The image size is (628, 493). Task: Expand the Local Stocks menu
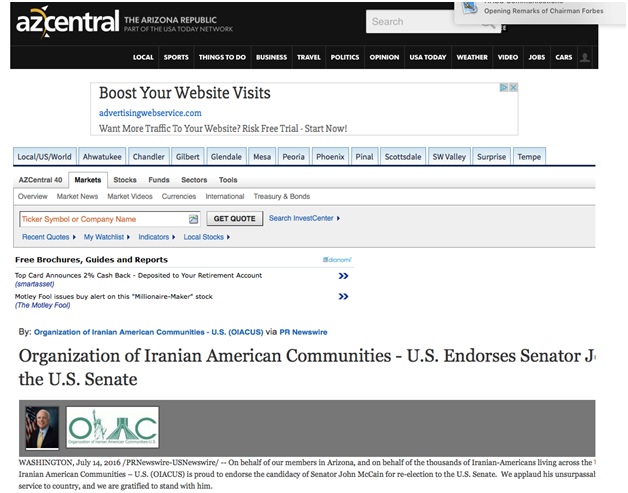[206, 237]
